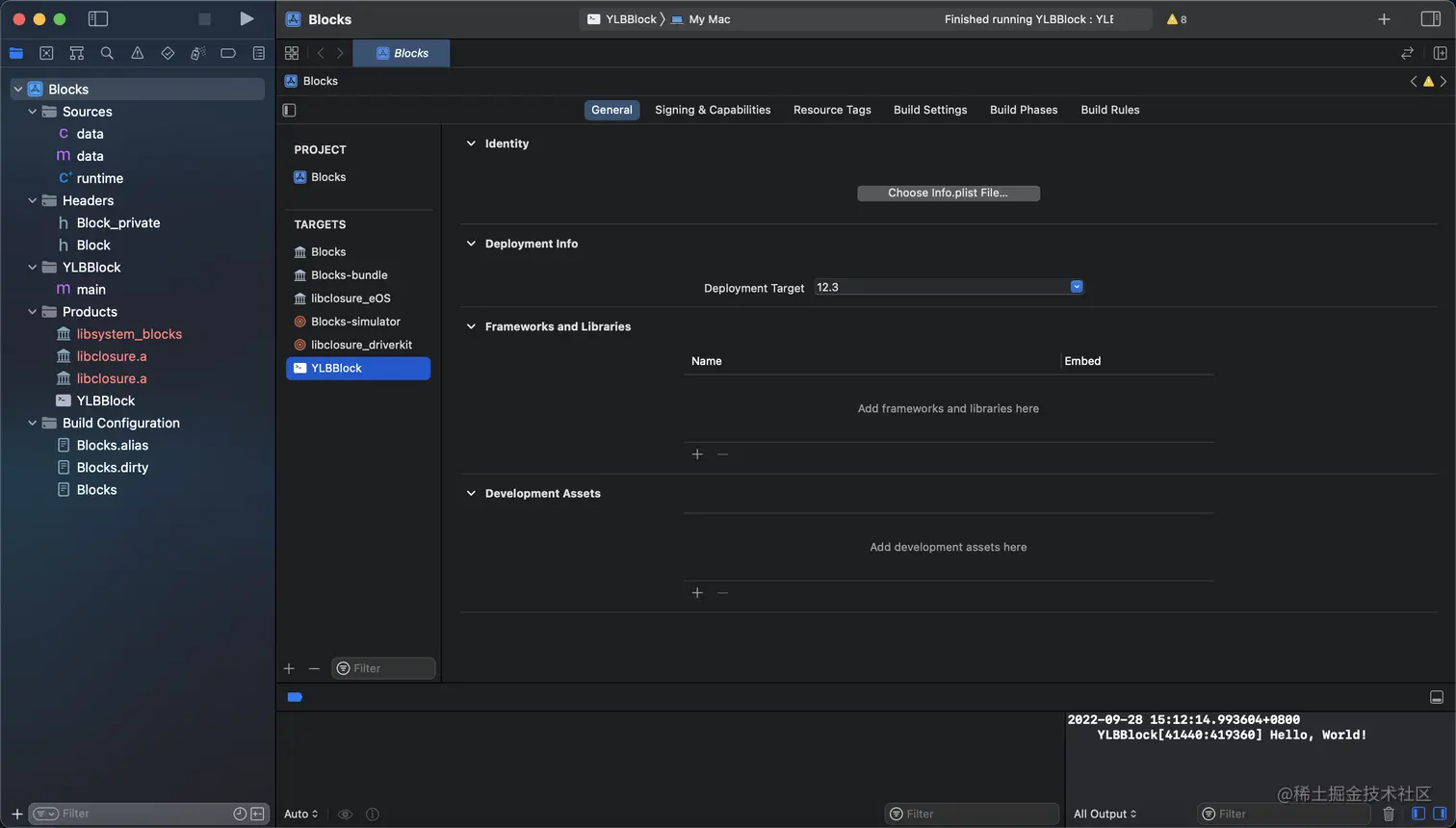1456x828 pixels.
Task: Open the related items grid menu
Action: [x=292, y=53]
